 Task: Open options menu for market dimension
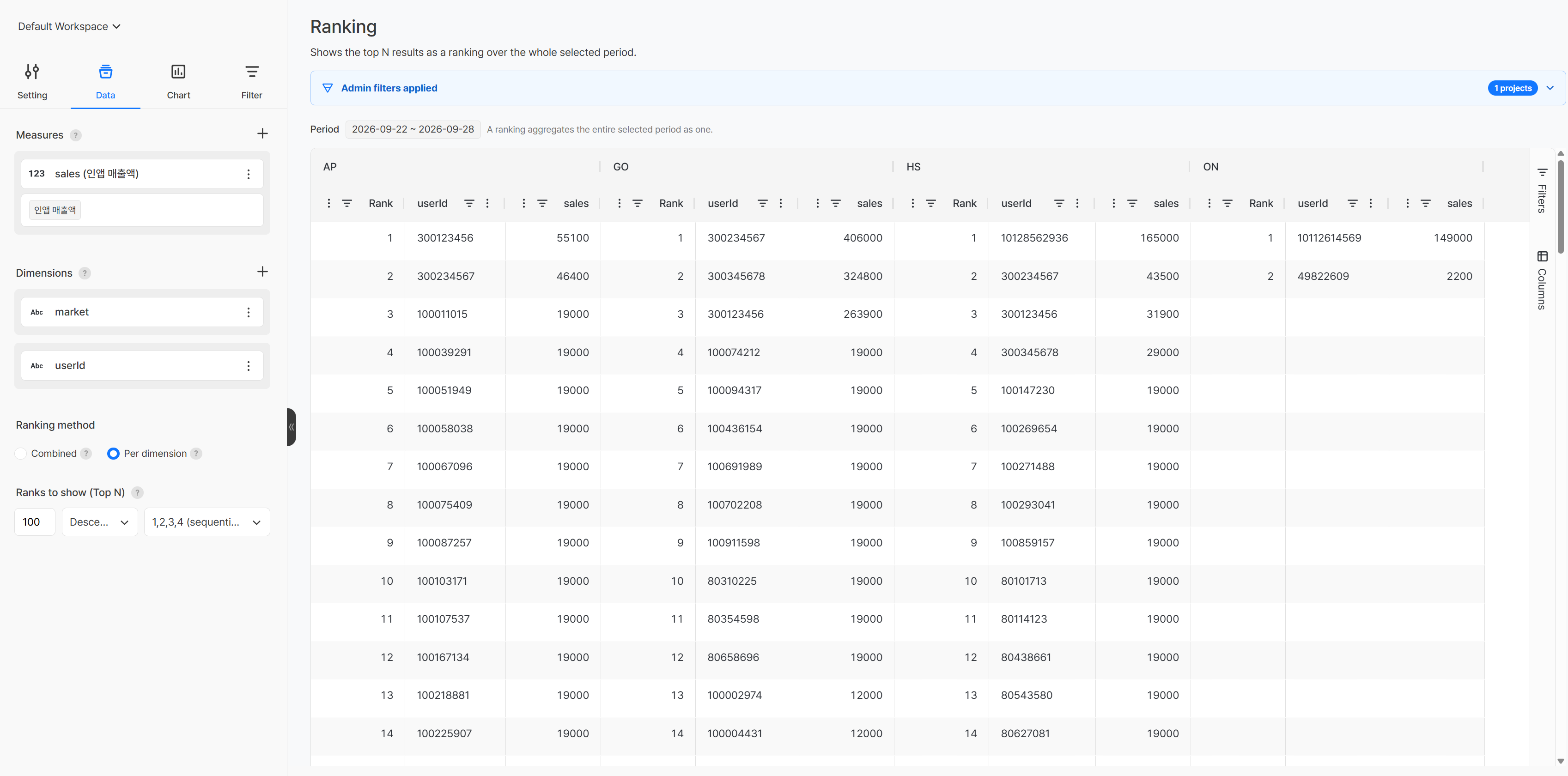tap(249, 312)
